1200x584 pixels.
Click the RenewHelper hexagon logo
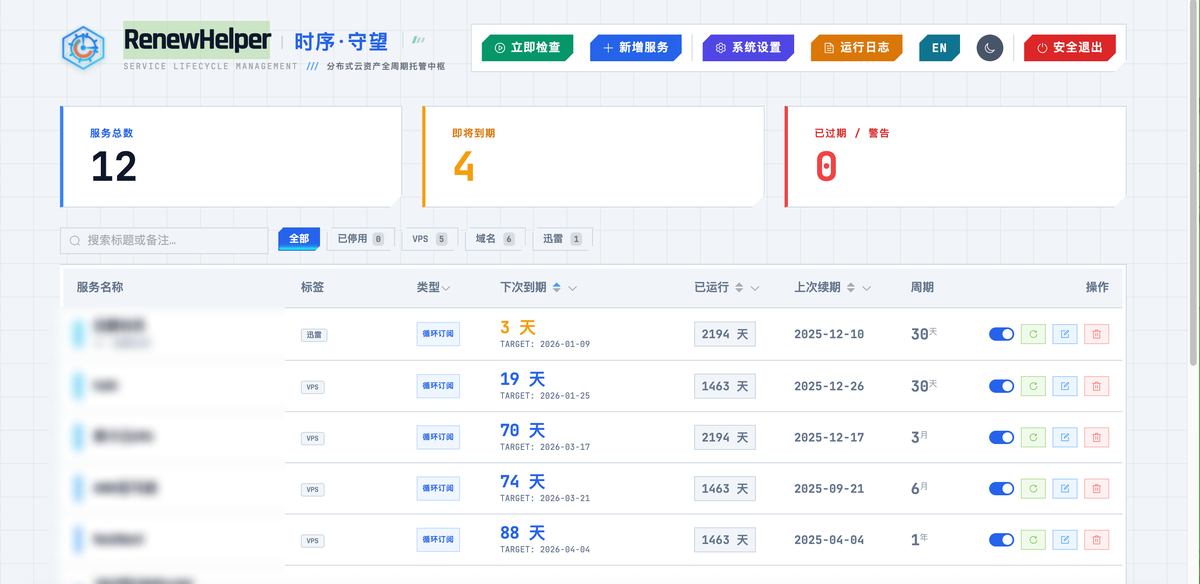click(83, 47)
